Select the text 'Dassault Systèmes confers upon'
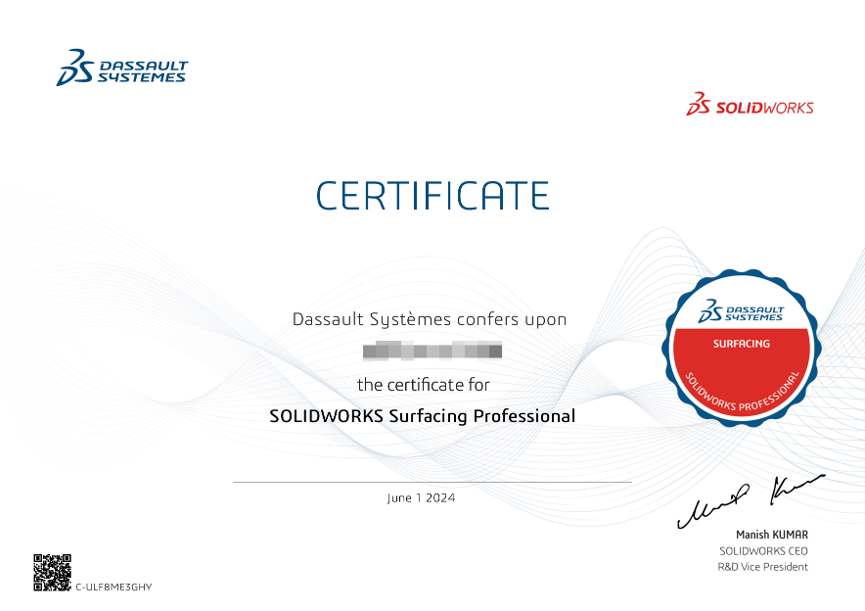This screenshot has width=865, height=611. click(429, 319)
